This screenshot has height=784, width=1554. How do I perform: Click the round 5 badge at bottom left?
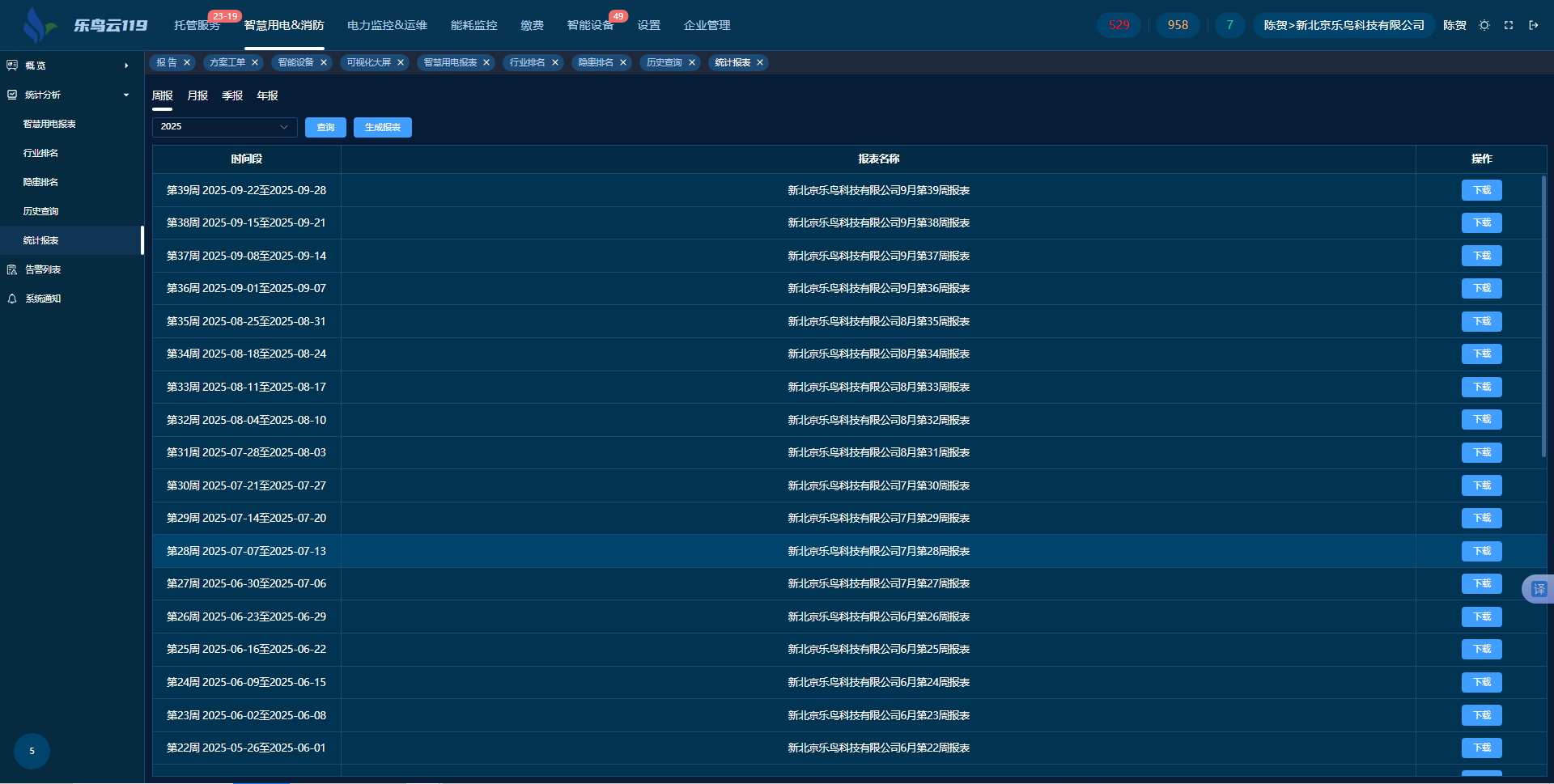click(x=32, y=751)
